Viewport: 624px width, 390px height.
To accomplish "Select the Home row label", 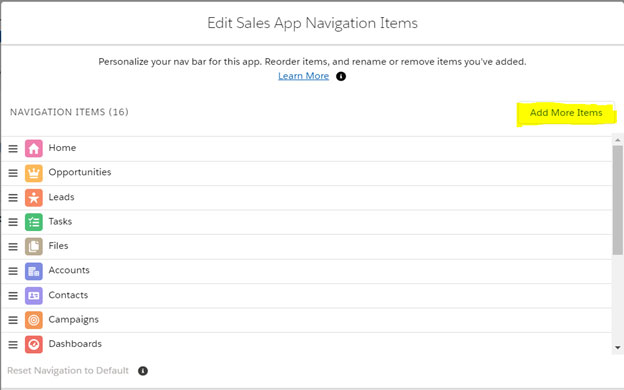I will pos(62,148).
